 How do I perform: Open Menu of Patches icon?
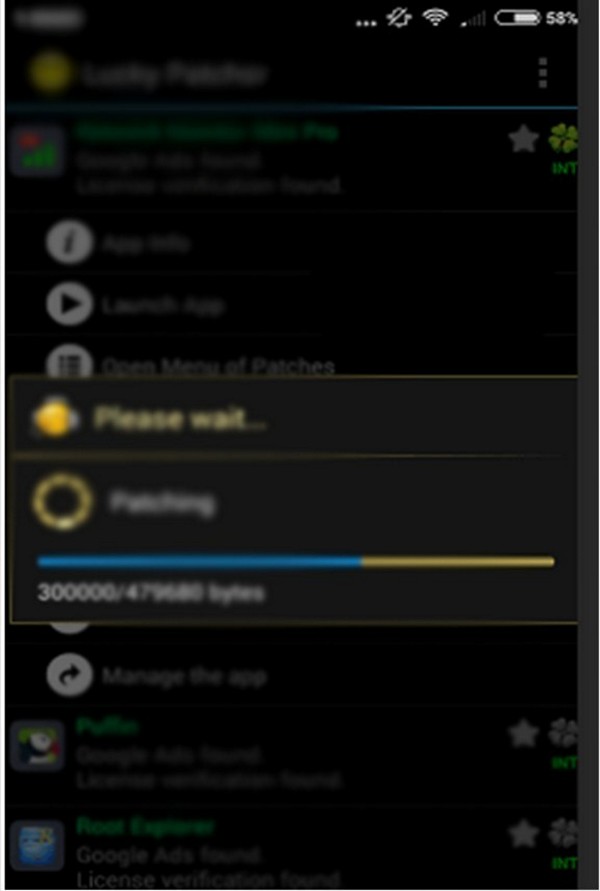[69, 361]
